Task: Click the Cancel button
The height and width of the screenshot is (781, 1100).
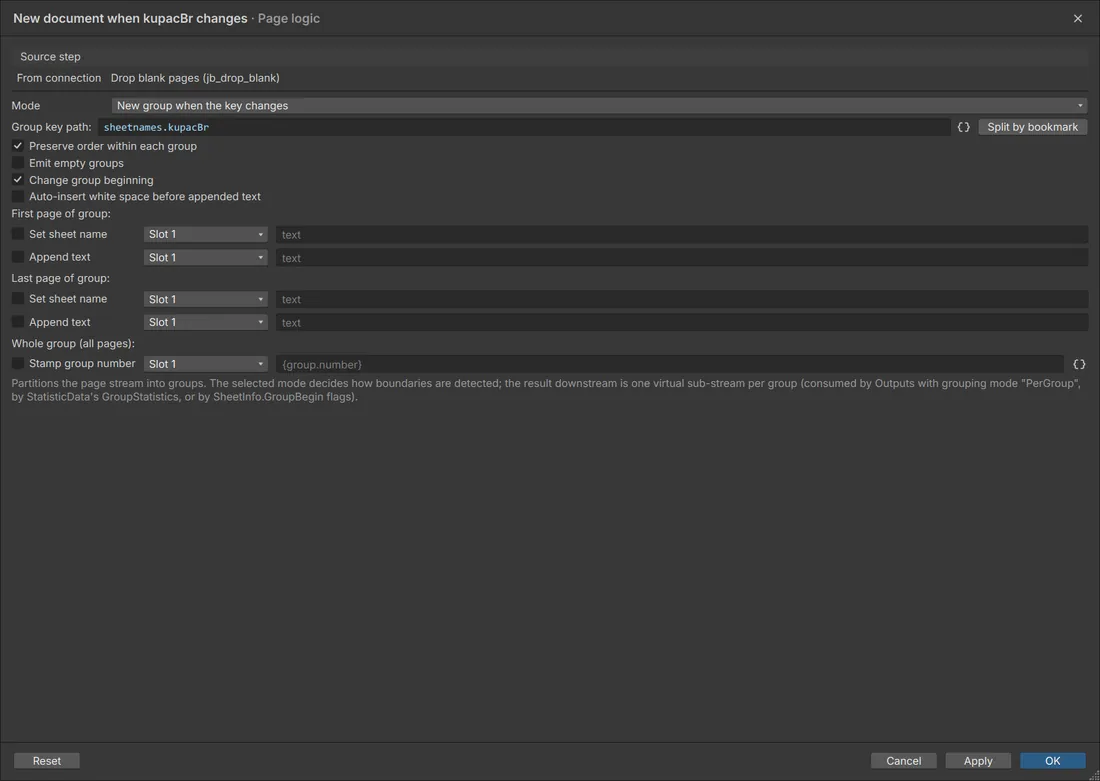Action: tap(904, 761)
